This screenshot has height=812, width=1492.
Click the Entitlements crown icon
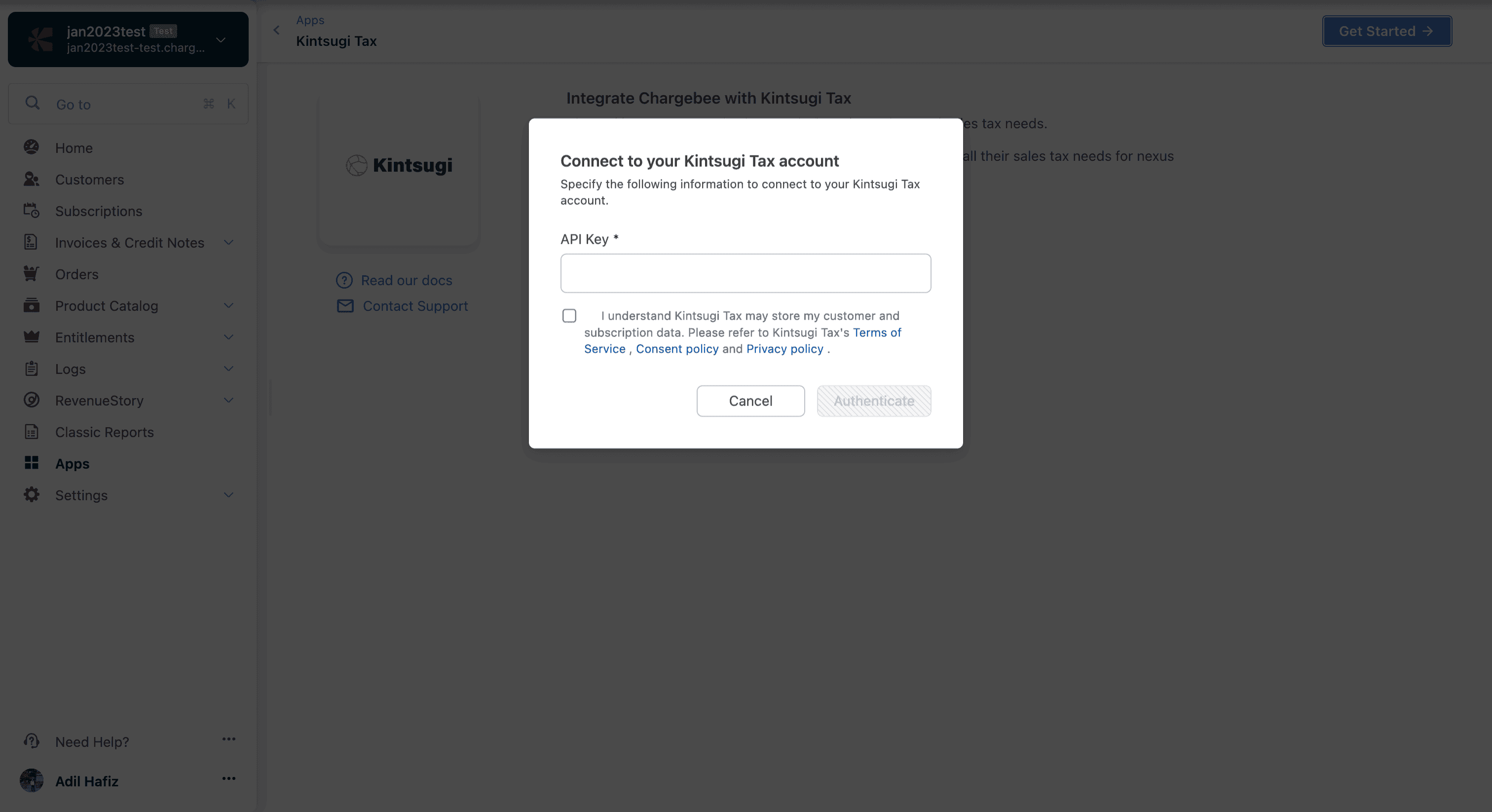pyautogui.click(x=32, y=337)
